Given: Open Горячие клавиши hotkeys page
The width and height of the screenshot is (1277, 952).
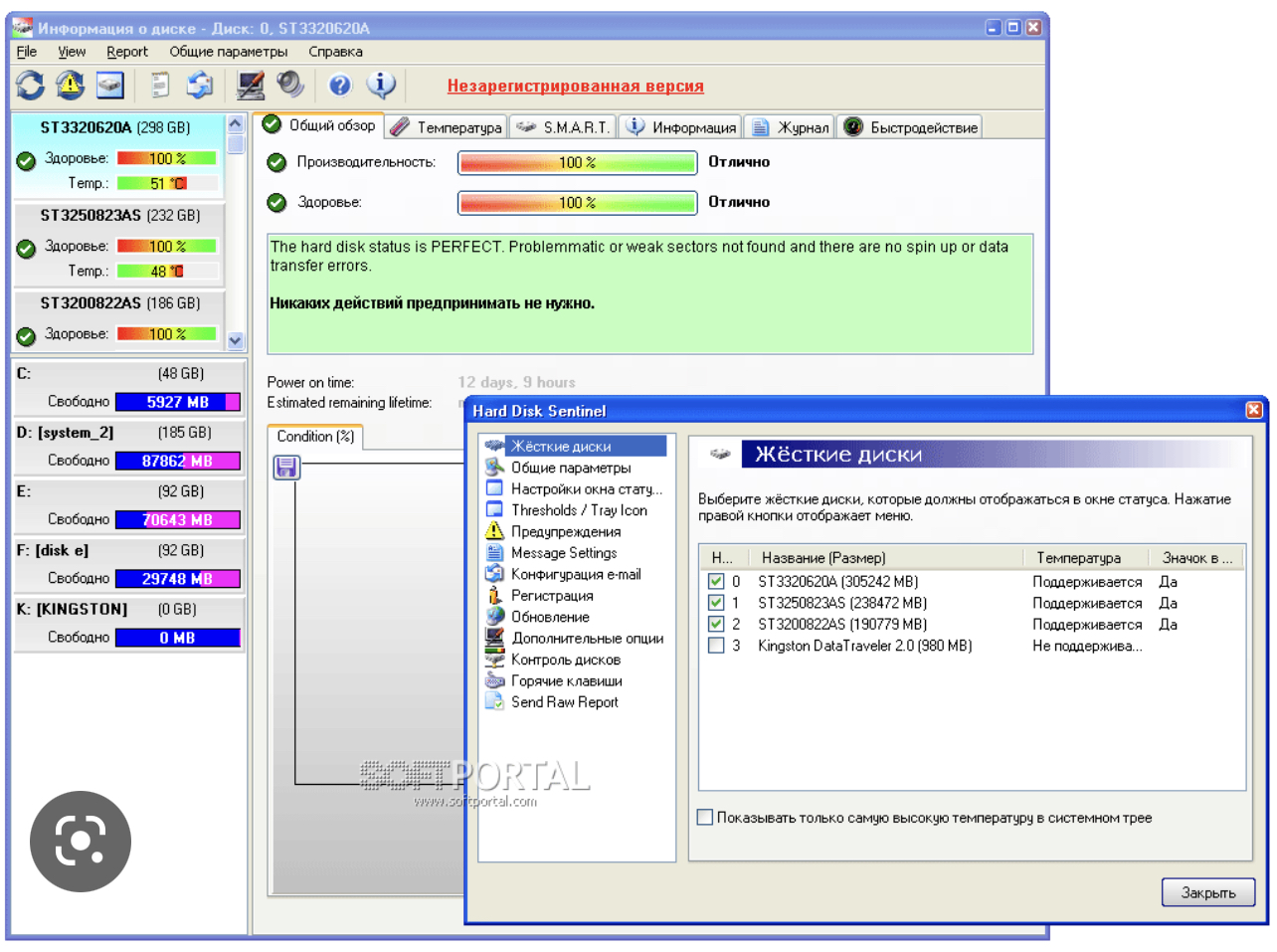Looking at the screenshot, I should pyautogui.click(x=567, y=681).
